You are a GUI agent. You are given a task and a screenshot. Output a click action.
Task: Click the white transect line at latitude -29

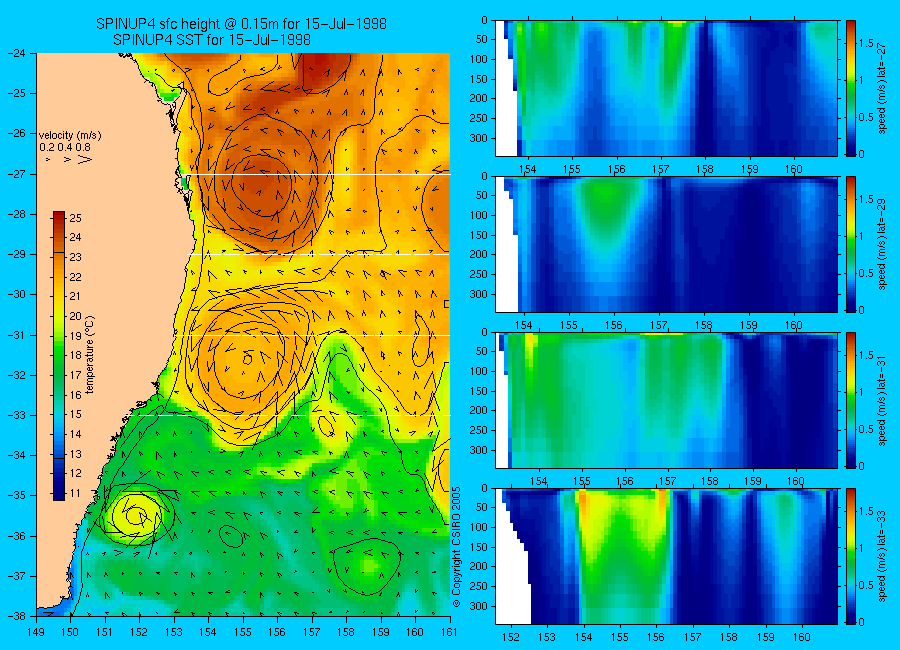tap(320, 254)
